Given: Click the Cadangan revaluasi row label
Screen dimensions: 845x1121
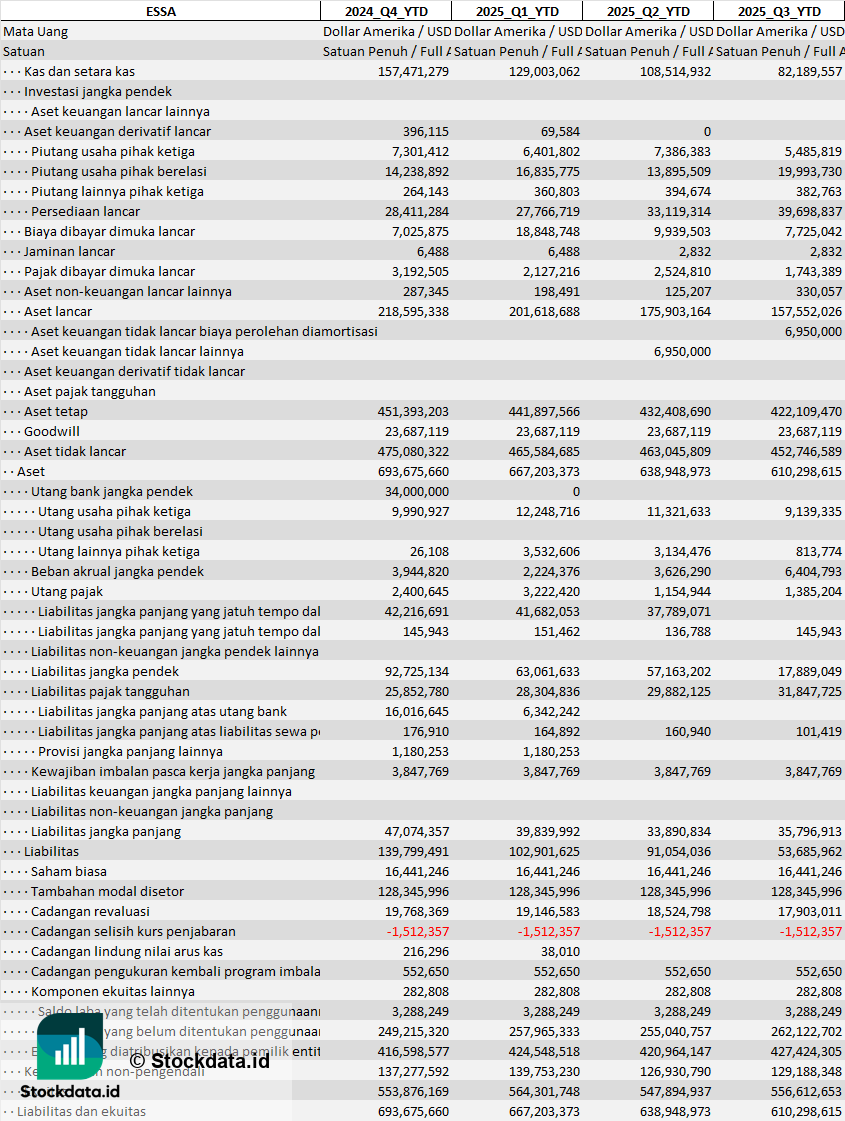Looking at the screenshot, I should coord(90,911).
